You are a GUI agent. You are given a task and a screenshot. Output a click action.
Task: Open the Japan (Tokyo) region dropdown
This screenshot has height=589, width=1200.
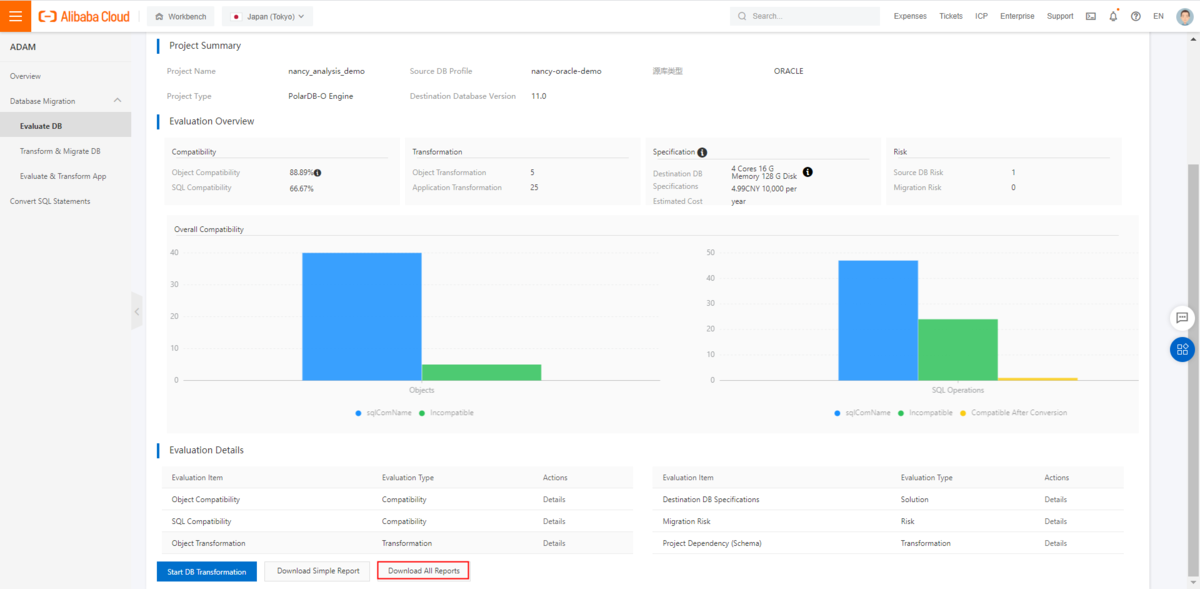click(x=267, y=16)
